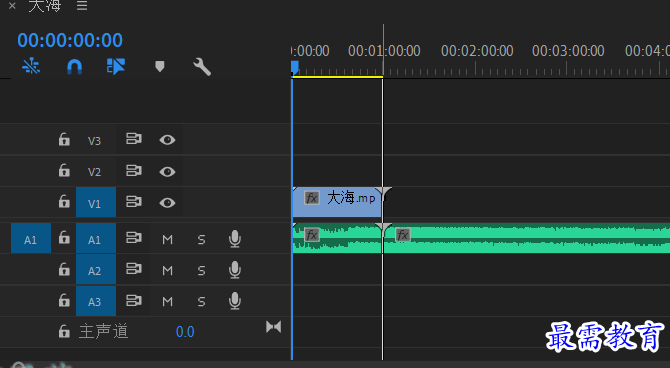Select the 大海.mp video clip on V1
670x368 pixels.
[337, 202]
